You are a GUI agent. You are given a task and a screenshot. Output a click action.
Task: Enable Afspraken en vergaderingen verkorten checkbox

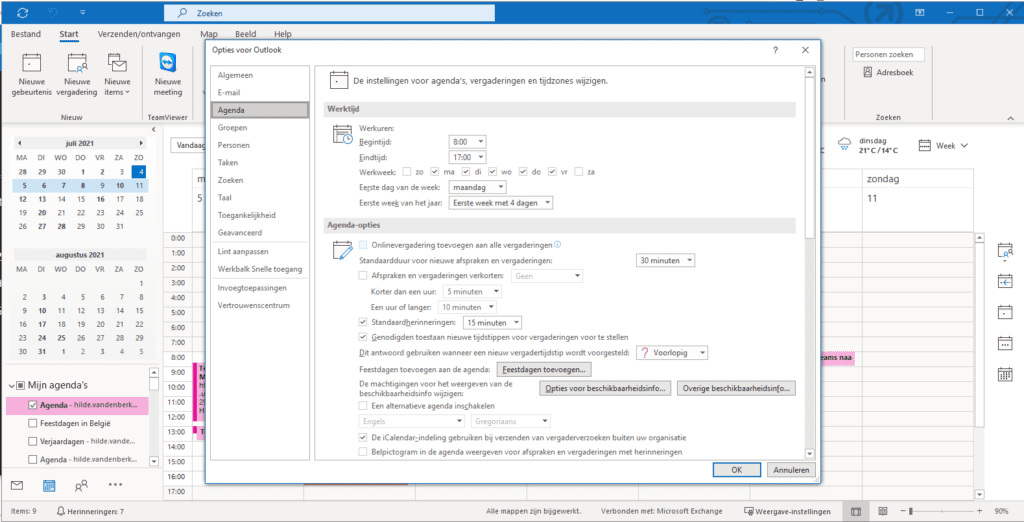pos(363,276)
